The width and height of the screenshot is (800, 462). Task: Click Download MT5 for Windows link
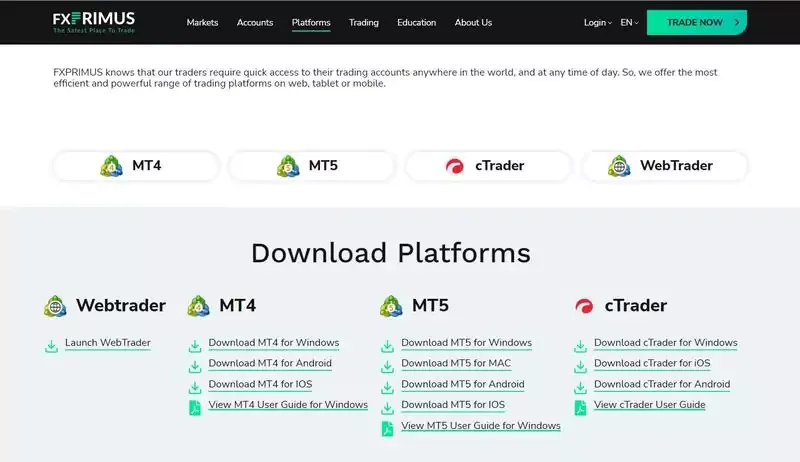tap(466, 343)
